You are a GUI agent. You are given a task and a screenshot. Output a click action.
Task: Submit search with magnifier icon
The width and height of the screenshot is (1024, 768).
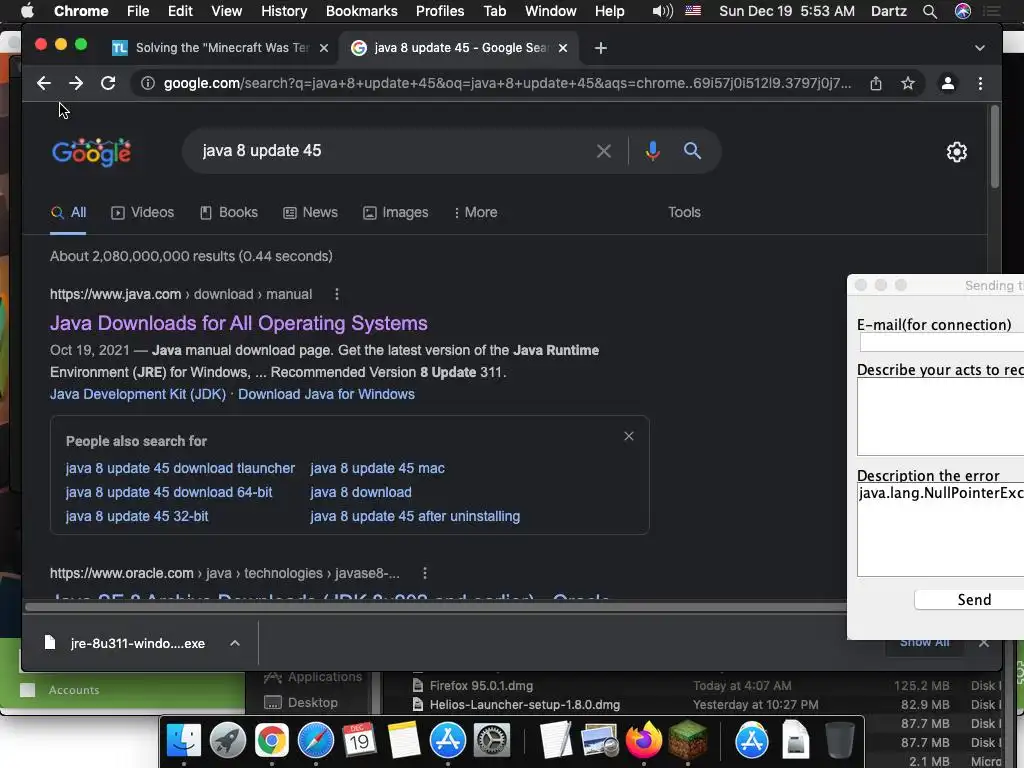(692, 151)
